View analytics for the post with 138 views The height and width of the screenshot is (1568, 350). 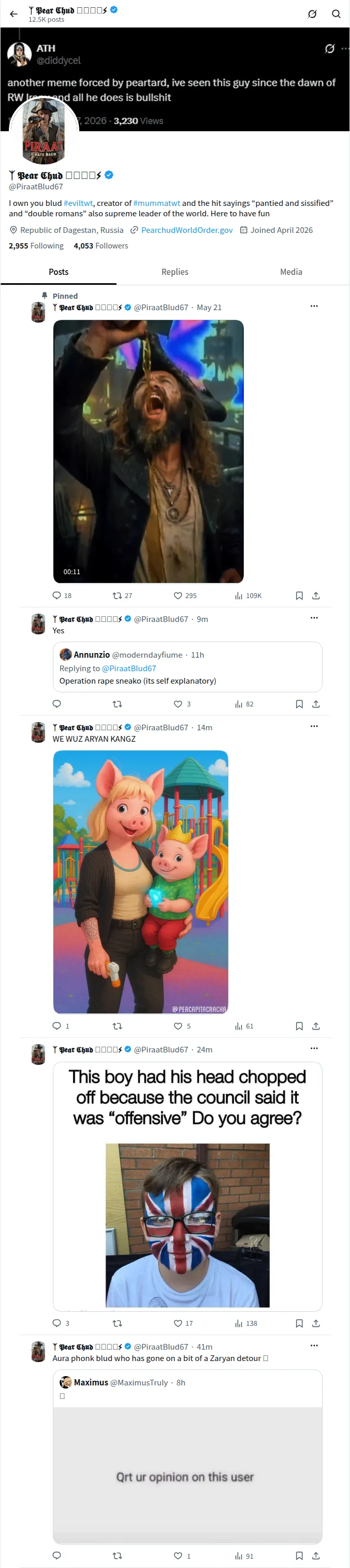click(246, 1323)
